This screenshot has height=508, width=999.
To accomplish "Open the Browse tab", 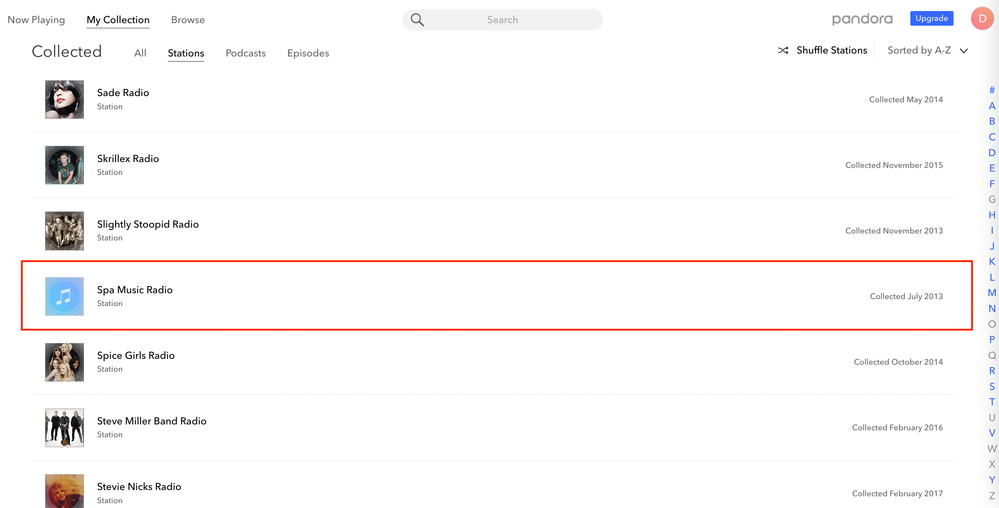I will pyautogui.click(x=188, y=20).
